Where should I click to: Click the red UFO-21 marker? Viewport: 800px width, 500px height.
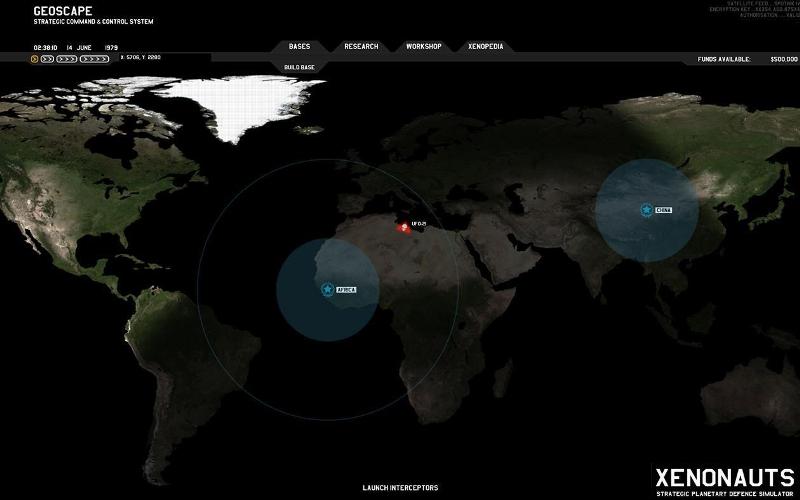(404, 227)
